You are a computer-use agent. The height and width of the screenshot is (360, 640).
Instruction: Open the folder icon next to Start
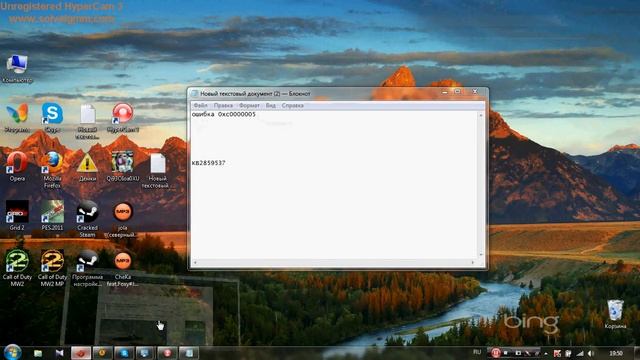tap(38, 353)
